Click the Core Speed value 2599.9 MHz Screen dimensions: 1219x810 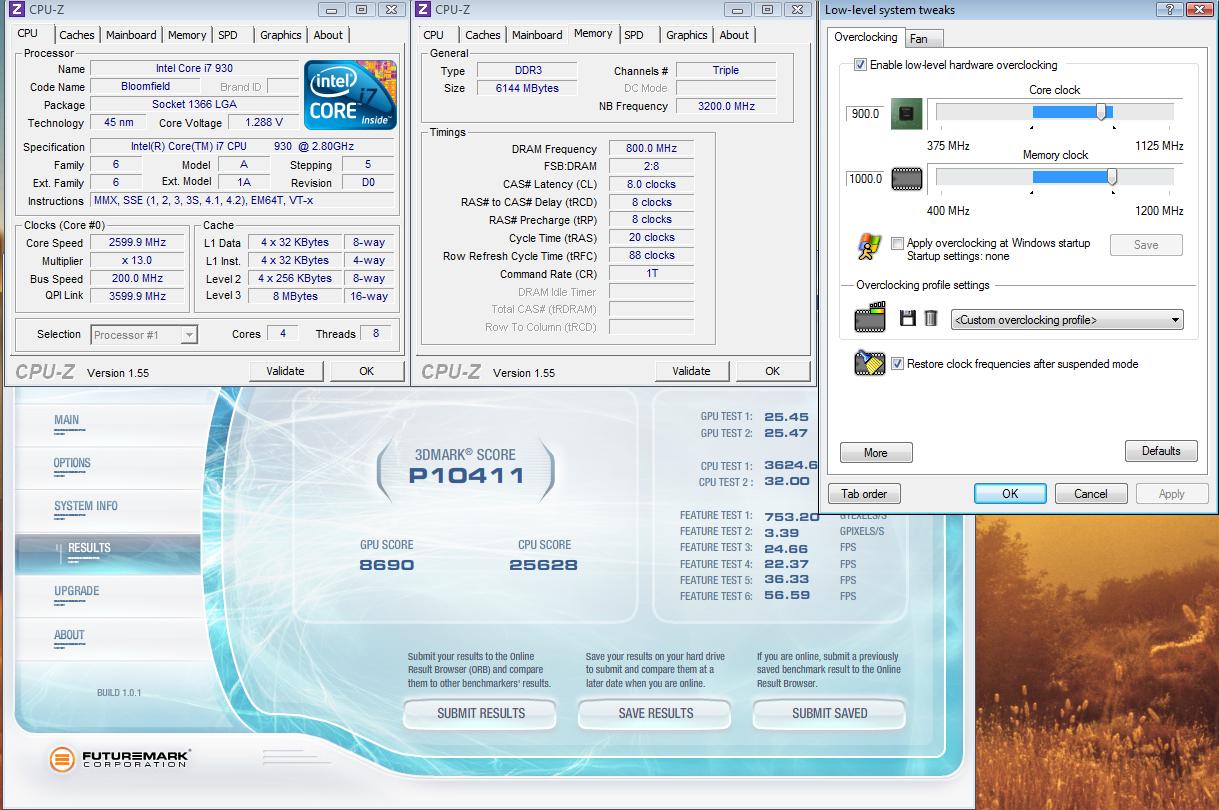[x=138, y=243]
